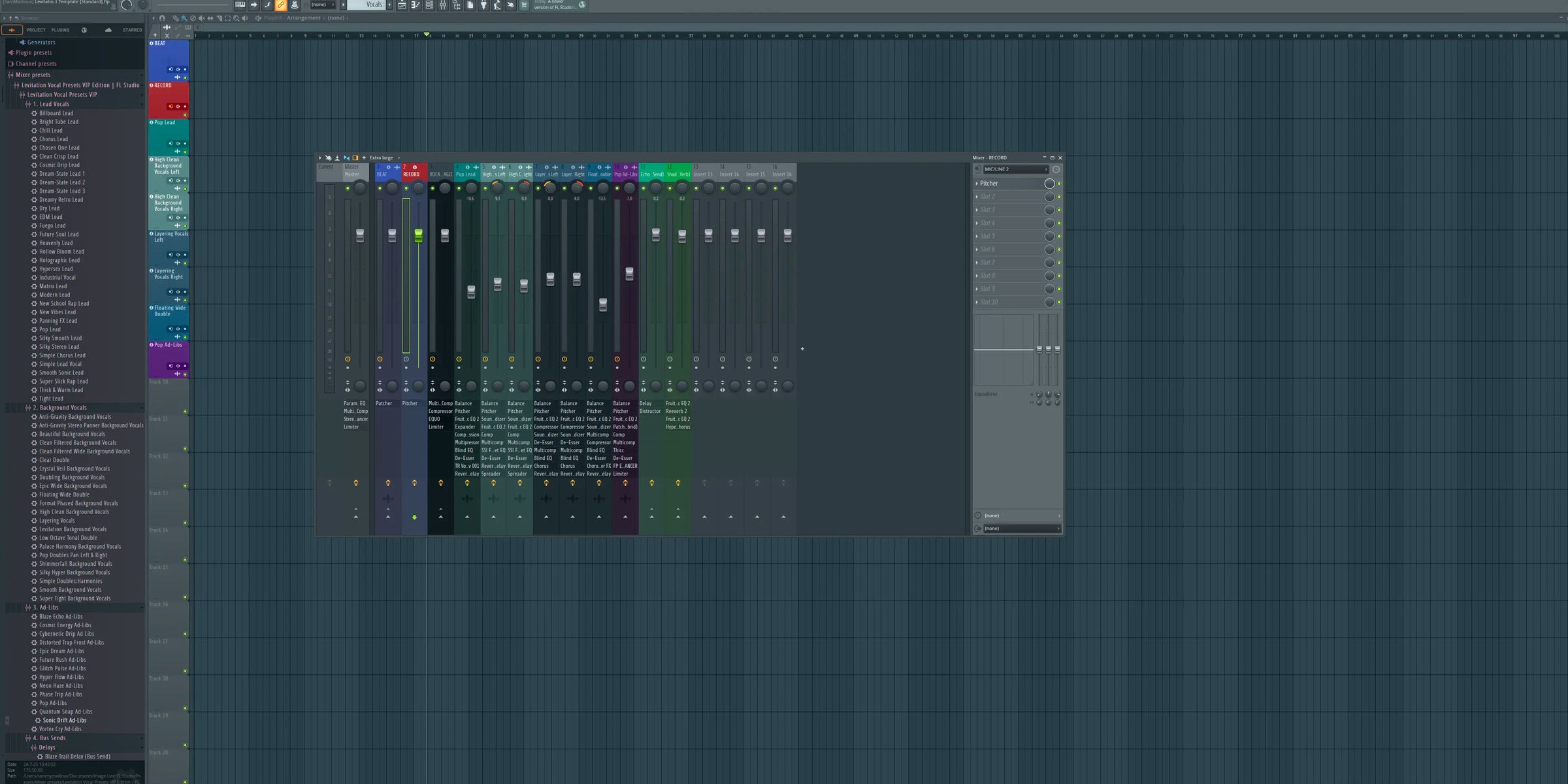The image size is (1568, 784).
Task: Open the Playlist from the toolbar
Action: [x=402, y=5]
